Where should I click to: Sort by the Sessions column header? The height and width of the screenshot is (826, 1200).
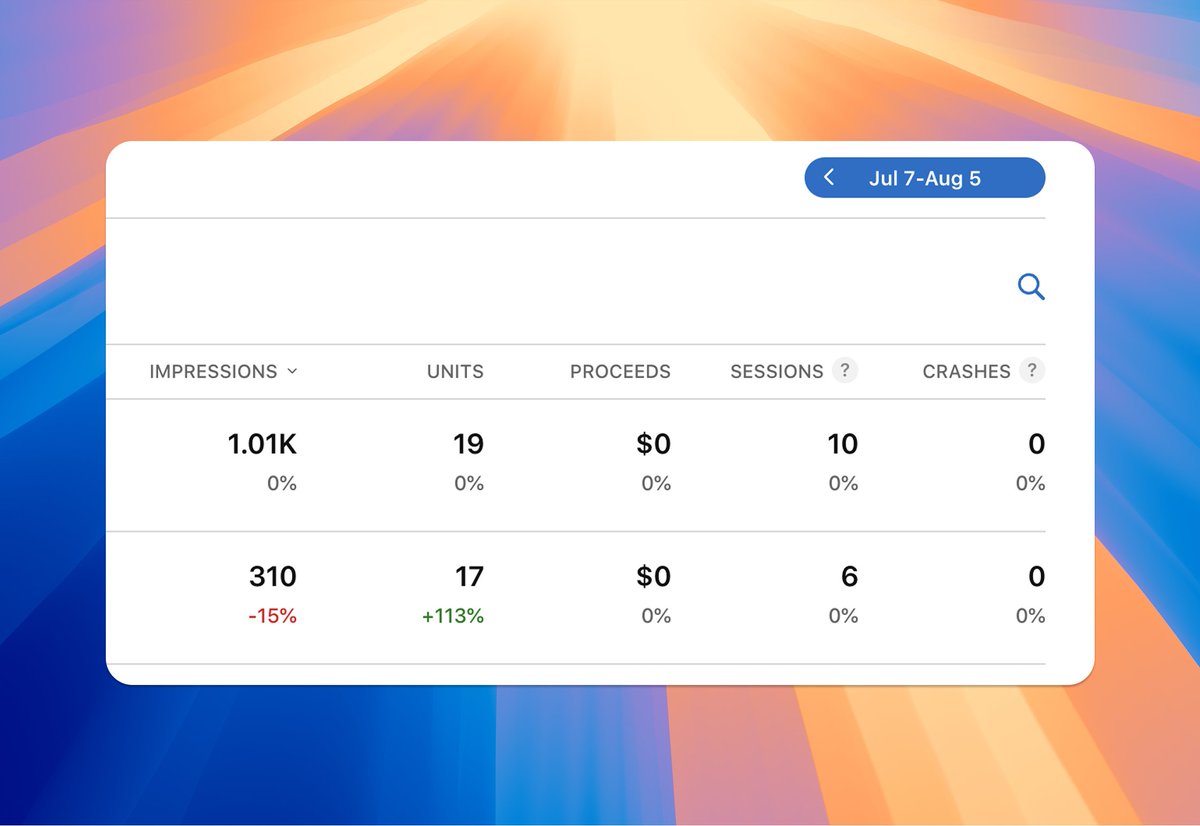click(777, 371)
